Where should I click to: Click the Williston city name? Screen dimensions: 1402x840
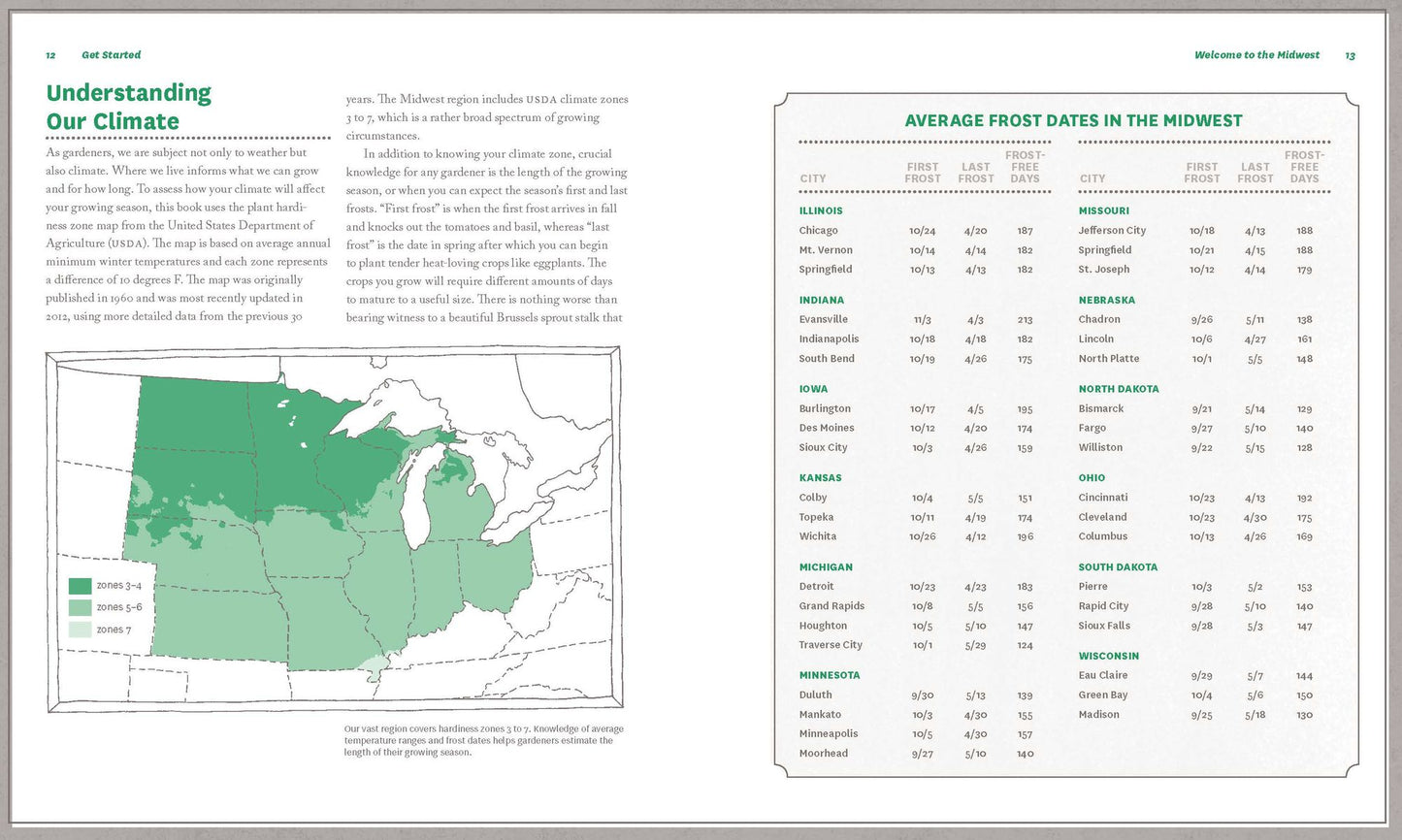tap(1100, 448)
